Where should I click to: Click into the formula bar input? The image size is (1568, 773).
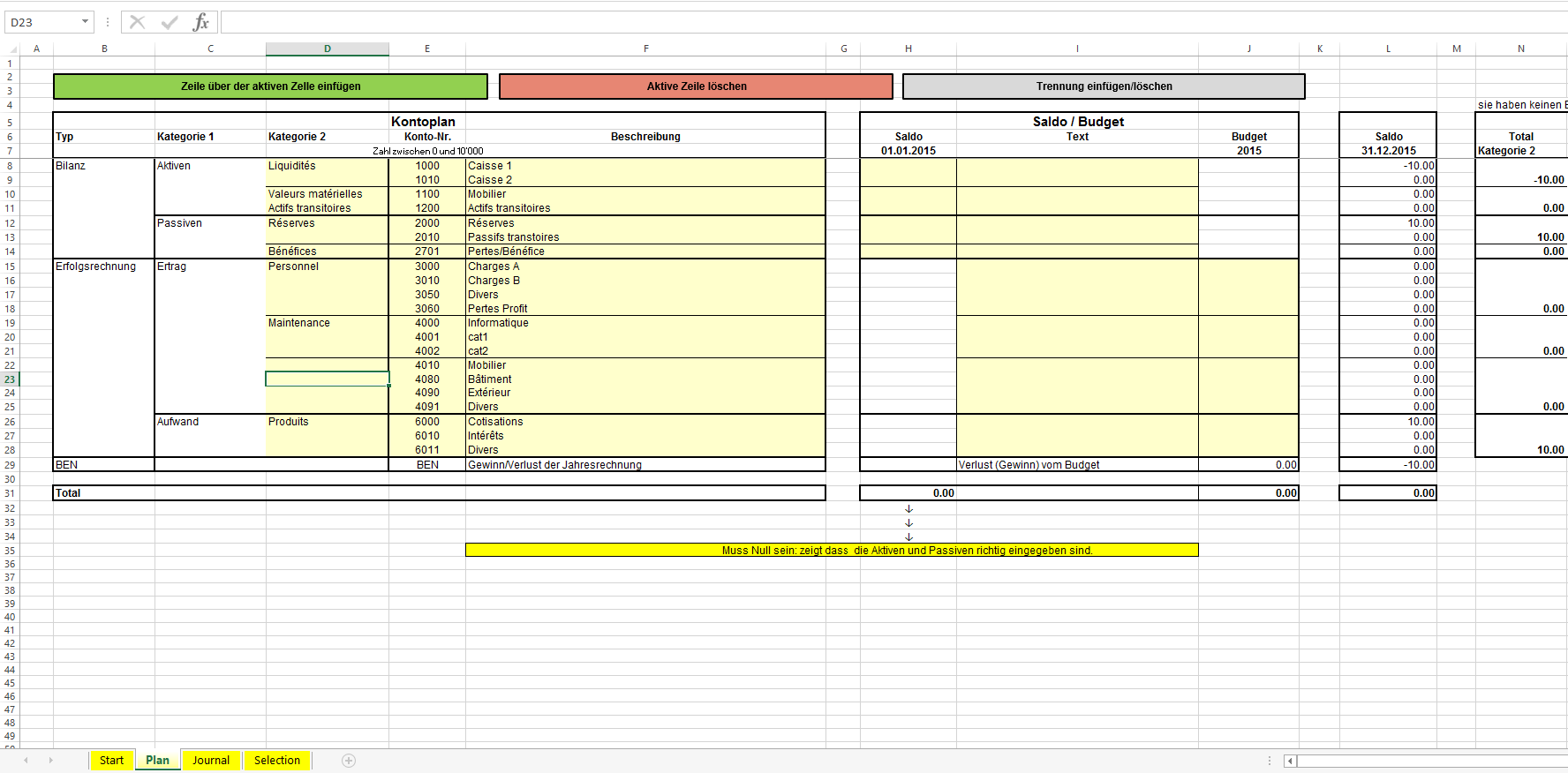click(x=893, y=22)
